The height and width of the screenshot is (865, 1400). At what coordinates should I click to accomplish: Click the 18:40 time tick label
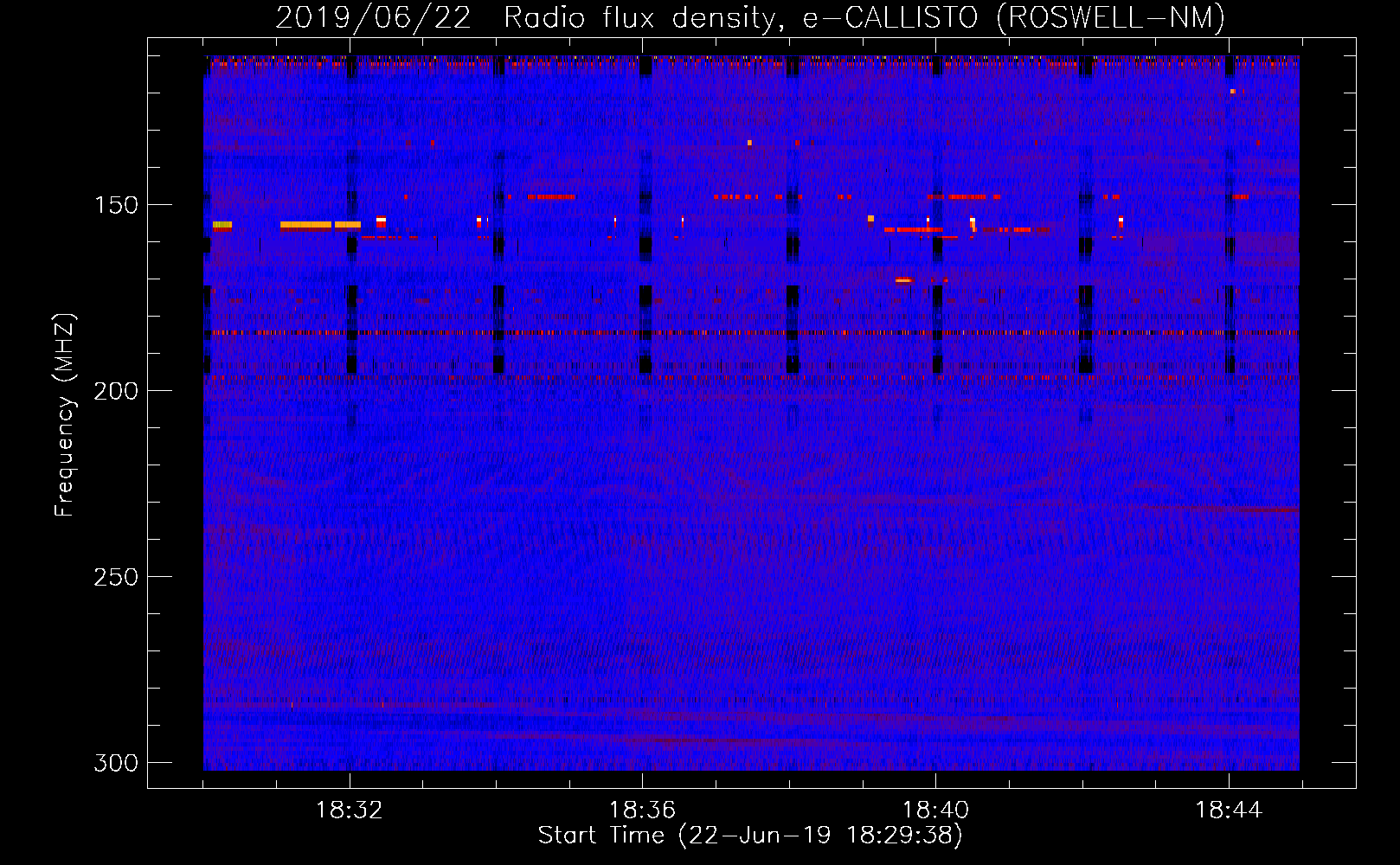(x=935, y=811)
